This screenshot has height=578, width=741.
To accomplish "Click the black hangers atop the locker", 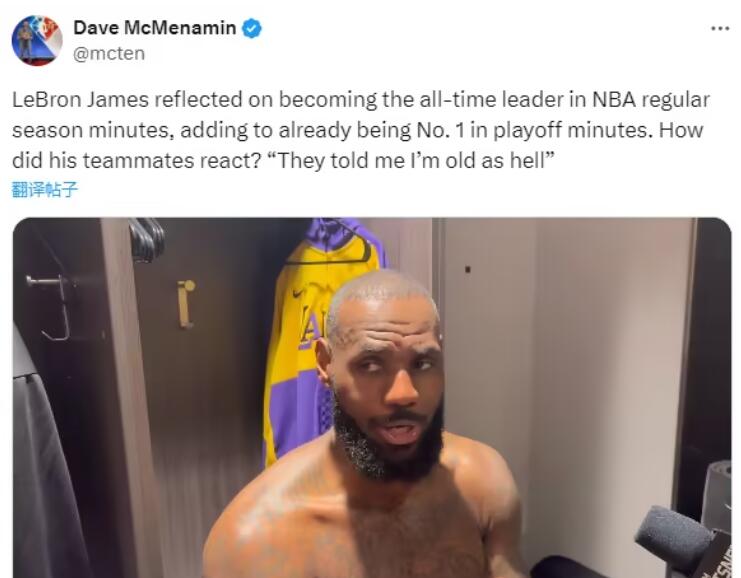I will point(147,239).
